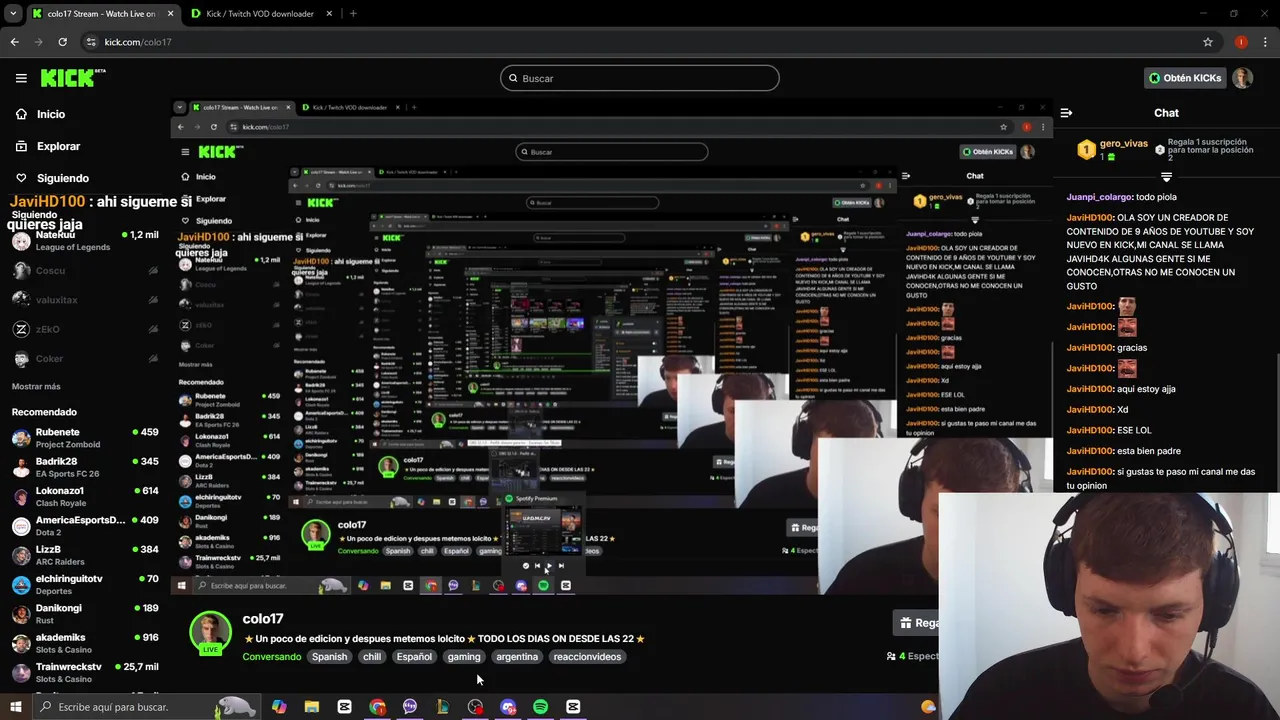Click the Español tag
1280x720 pixels.
414,657
